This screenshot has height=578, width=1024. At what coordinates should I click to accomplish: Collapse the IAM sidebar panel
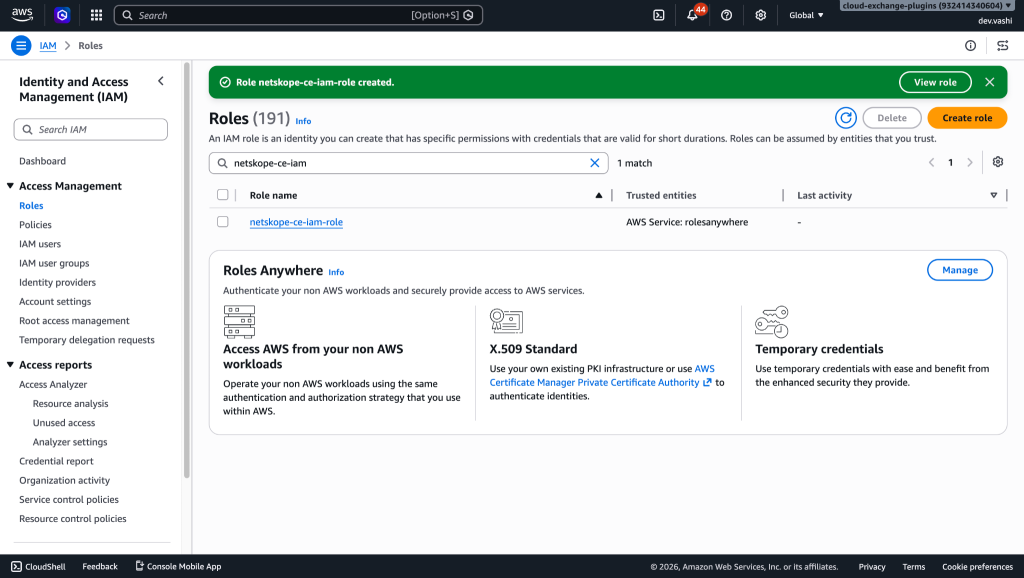tap(161, 81)
